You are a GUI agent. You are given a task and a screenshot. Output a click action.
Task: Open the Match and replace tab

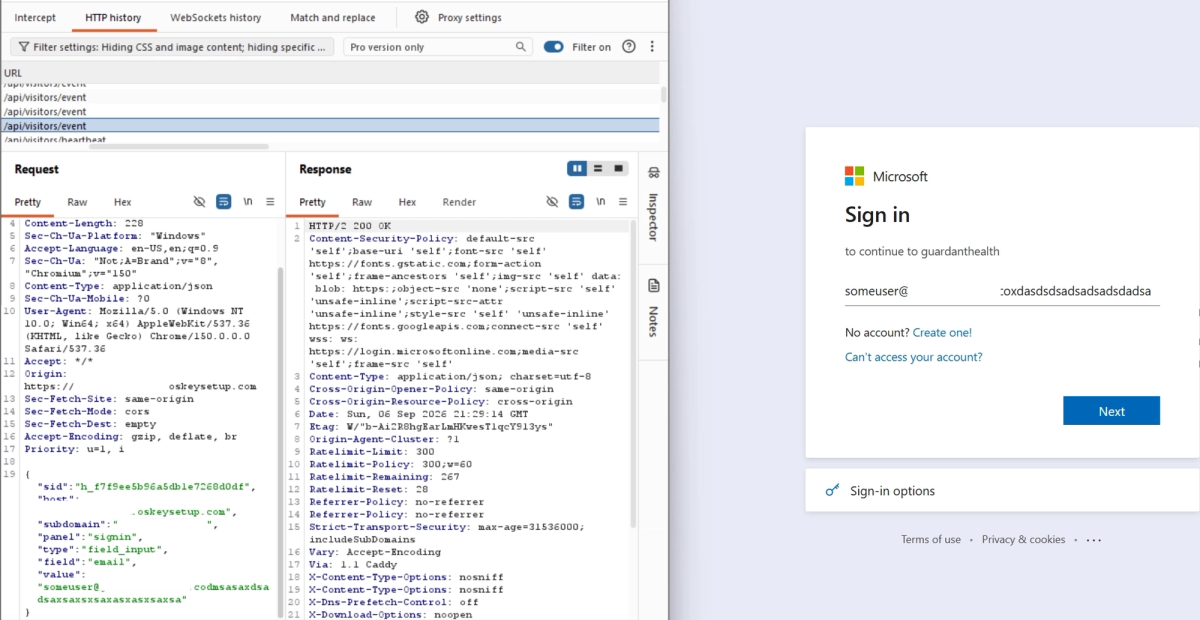pyautogui.click(x=333, y=18)
